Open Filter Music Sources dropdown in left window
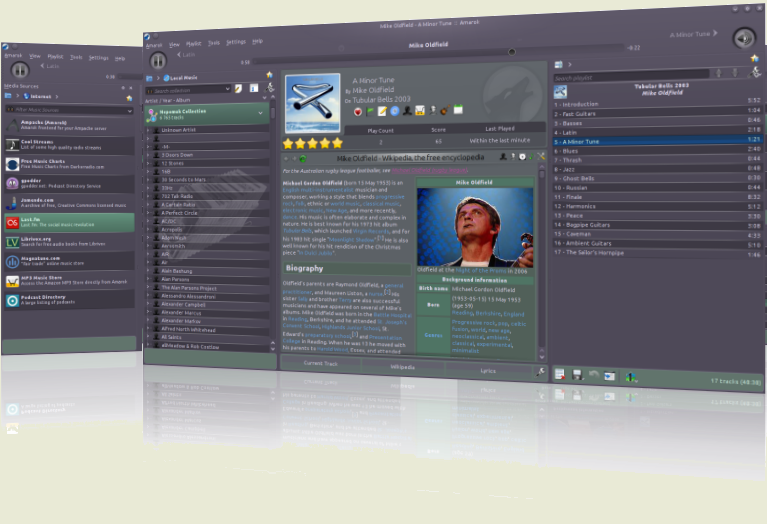 [130, 111]
